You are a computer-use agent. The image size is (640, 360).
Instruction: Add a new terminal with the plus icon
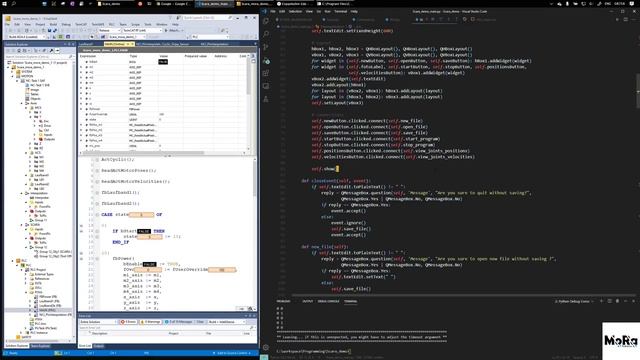pos(601,301)
